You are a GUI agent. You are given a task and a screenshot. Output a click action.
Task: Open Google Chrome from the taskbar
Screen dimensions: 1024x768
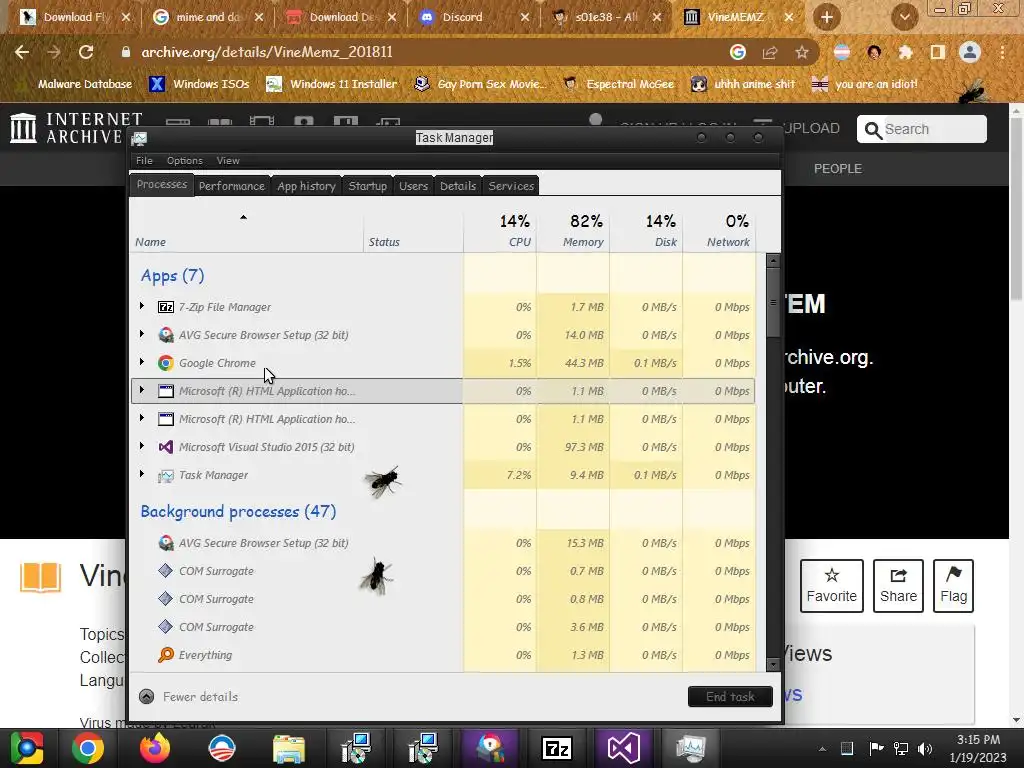[x=88, y=748]
